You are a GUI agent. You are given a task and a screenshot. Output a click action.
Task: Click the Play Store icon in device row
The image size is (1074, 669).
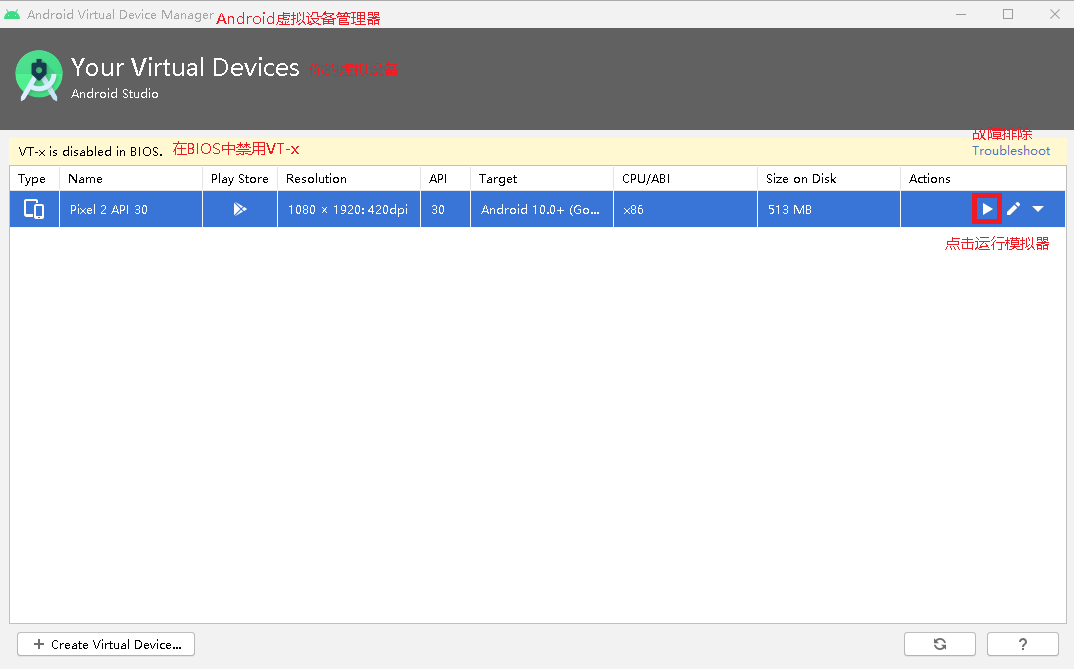click(x=240, y=209)
